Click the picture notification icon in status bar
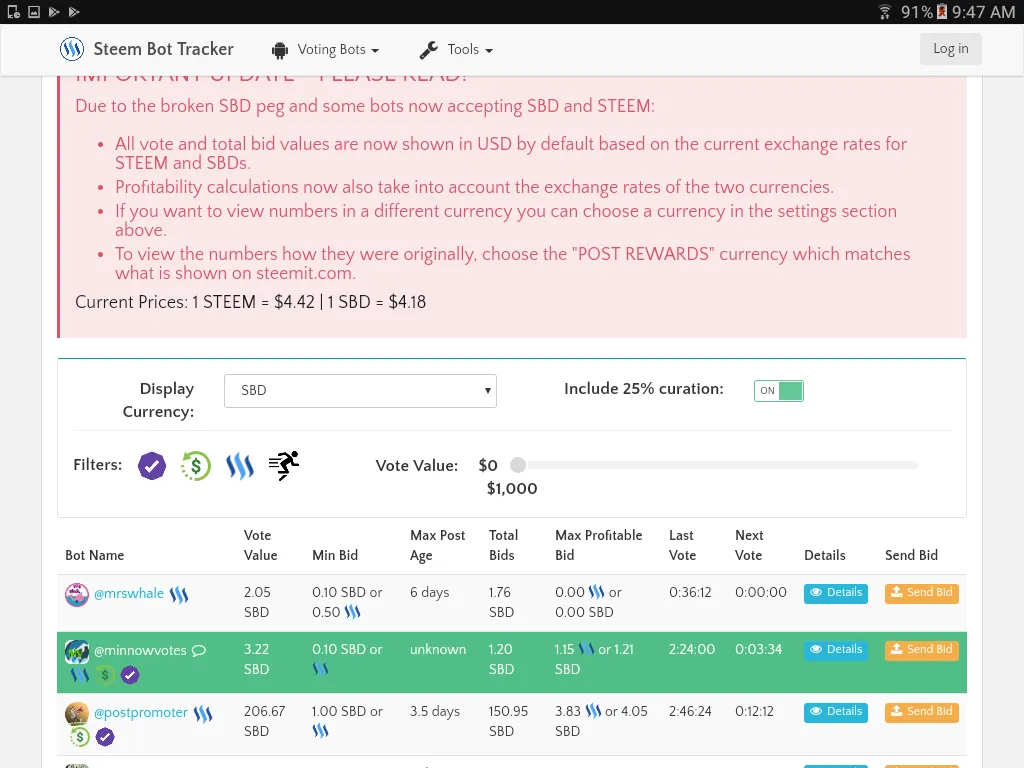The height and width of the screenshot is (768, 1024). (x=34, y=12)
